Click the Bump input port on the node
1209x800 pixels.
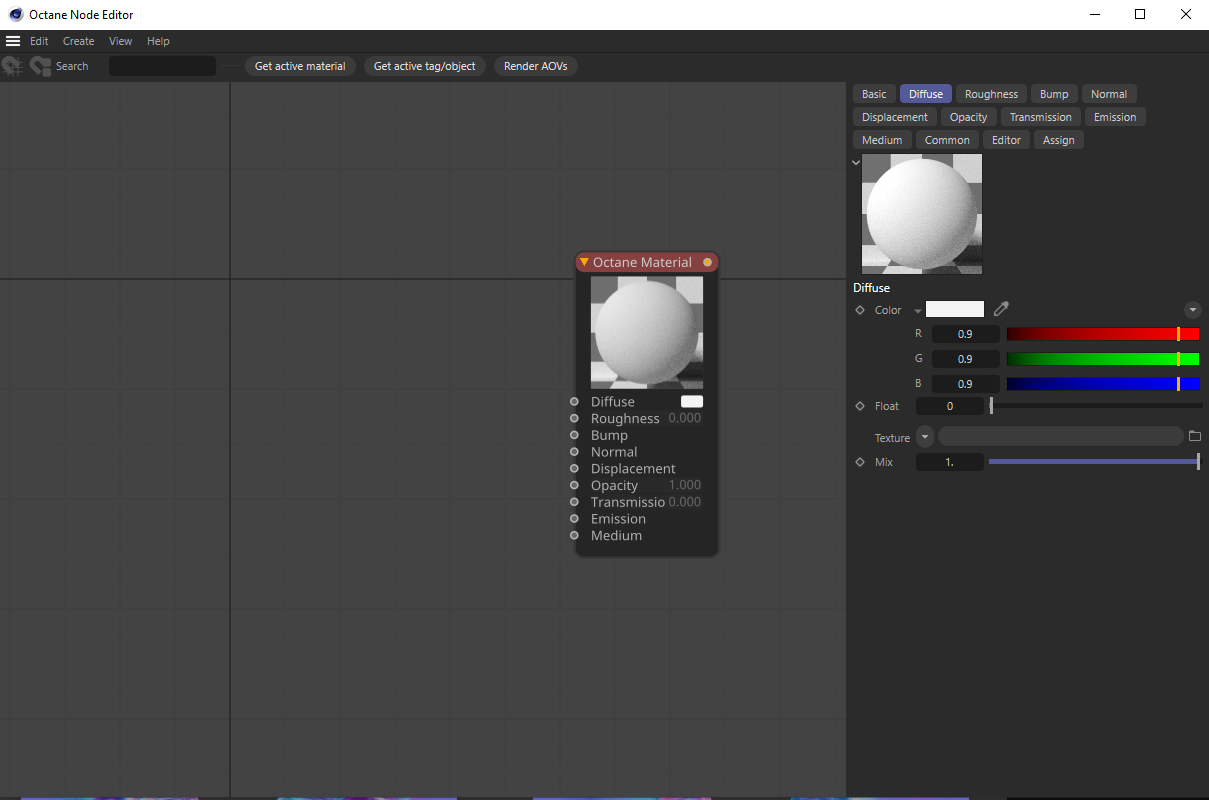[574, 435]
